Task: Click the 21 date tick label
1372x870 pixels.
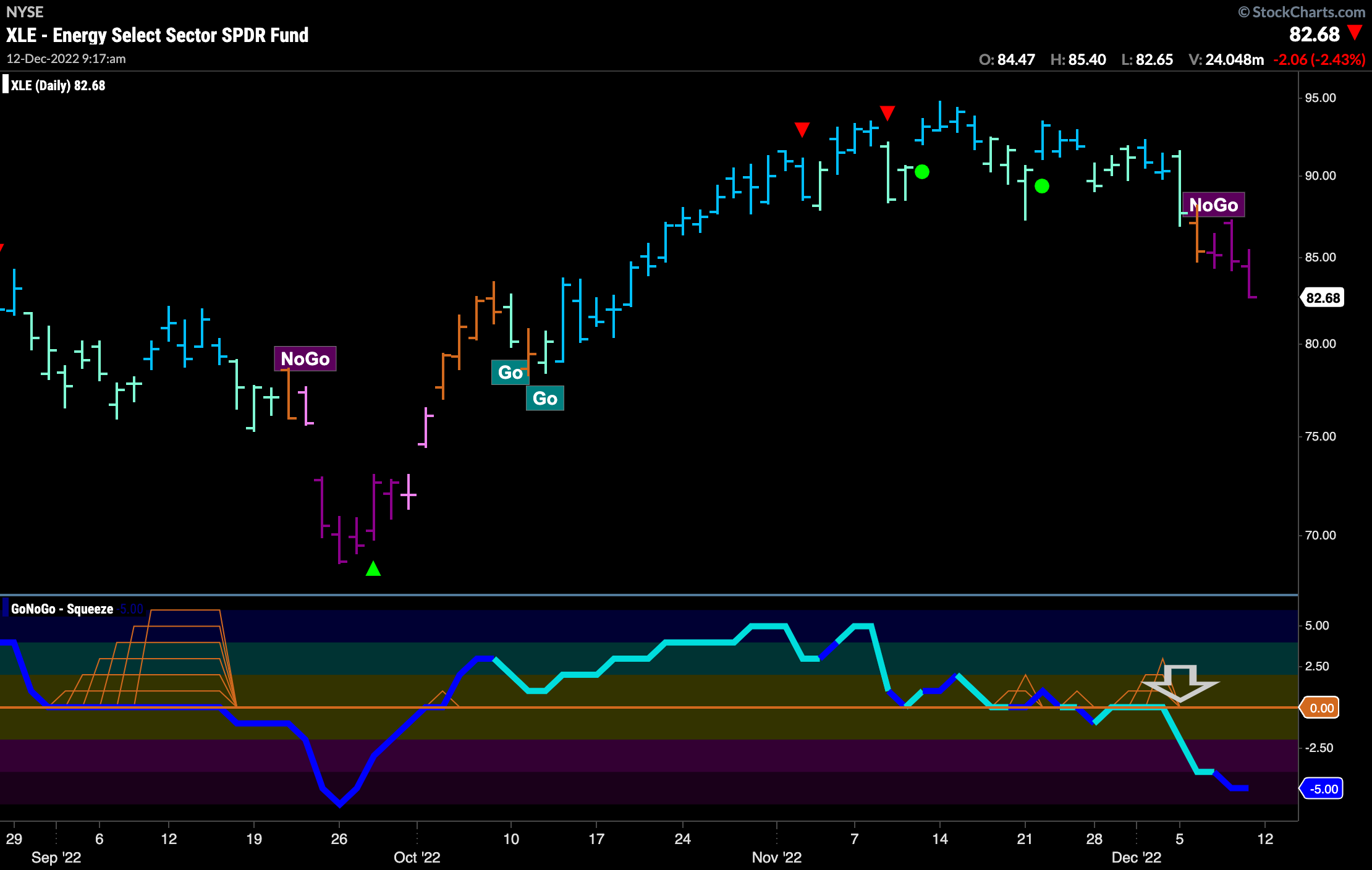Action: coord(1025,838)
